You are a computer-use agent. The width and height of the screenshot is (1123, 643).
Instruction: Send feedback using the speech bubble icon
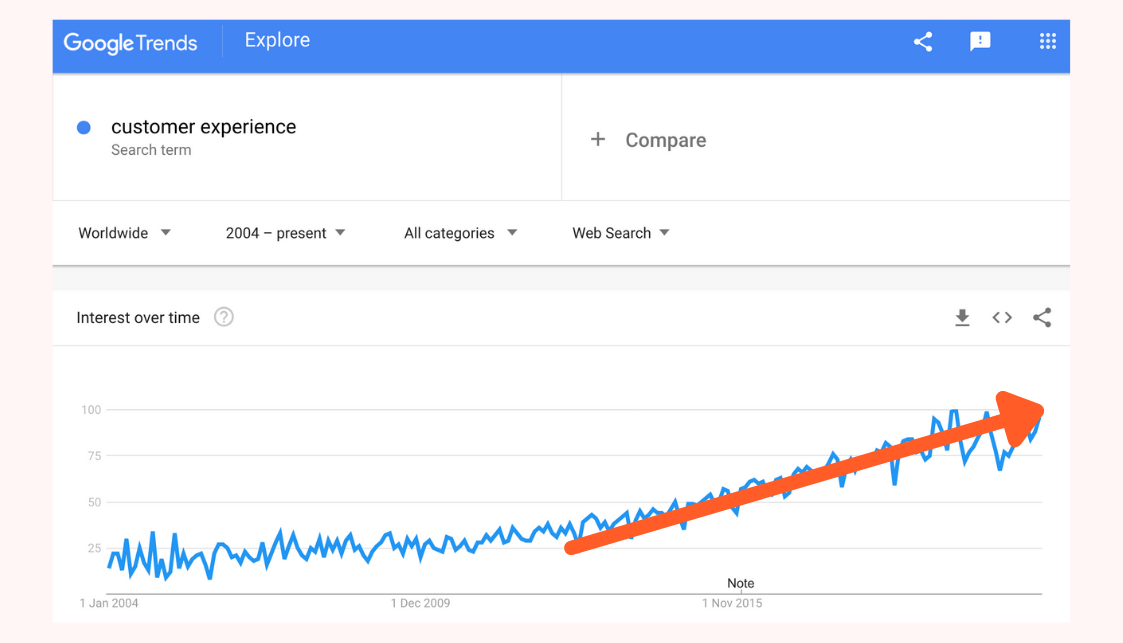pyautogui.click(x=980, y=41)
